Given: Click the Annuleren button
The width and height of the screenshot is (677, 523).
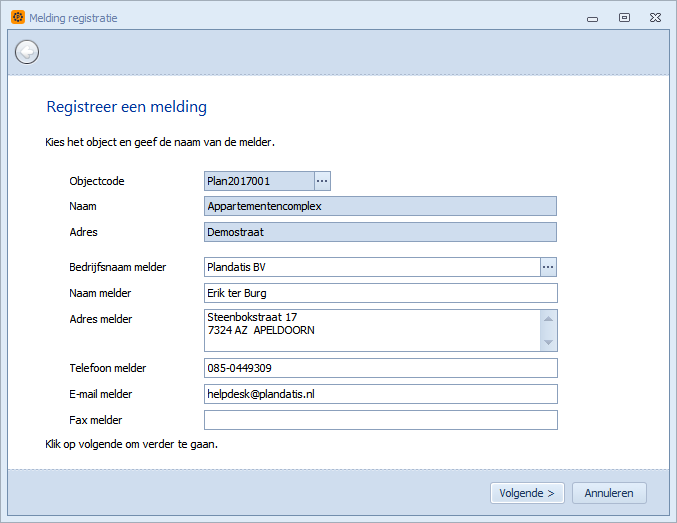Looking at the screenshot, I should [609, 493].
